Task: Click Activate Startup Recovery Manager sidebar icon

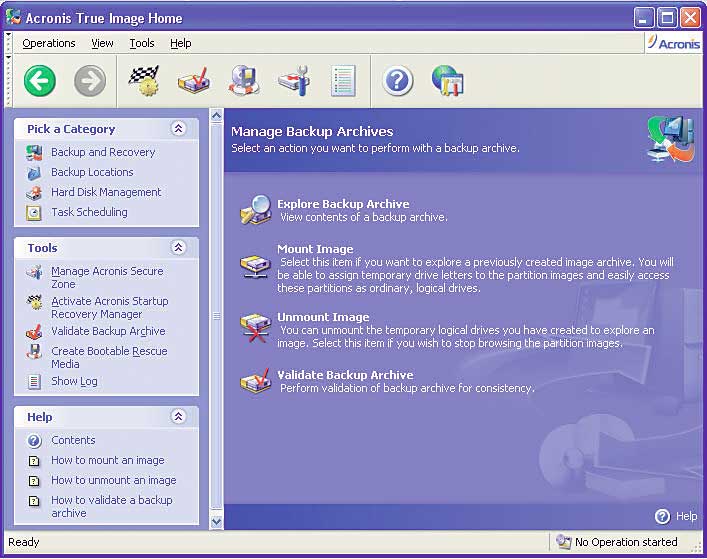Action: tap(34, 302)
